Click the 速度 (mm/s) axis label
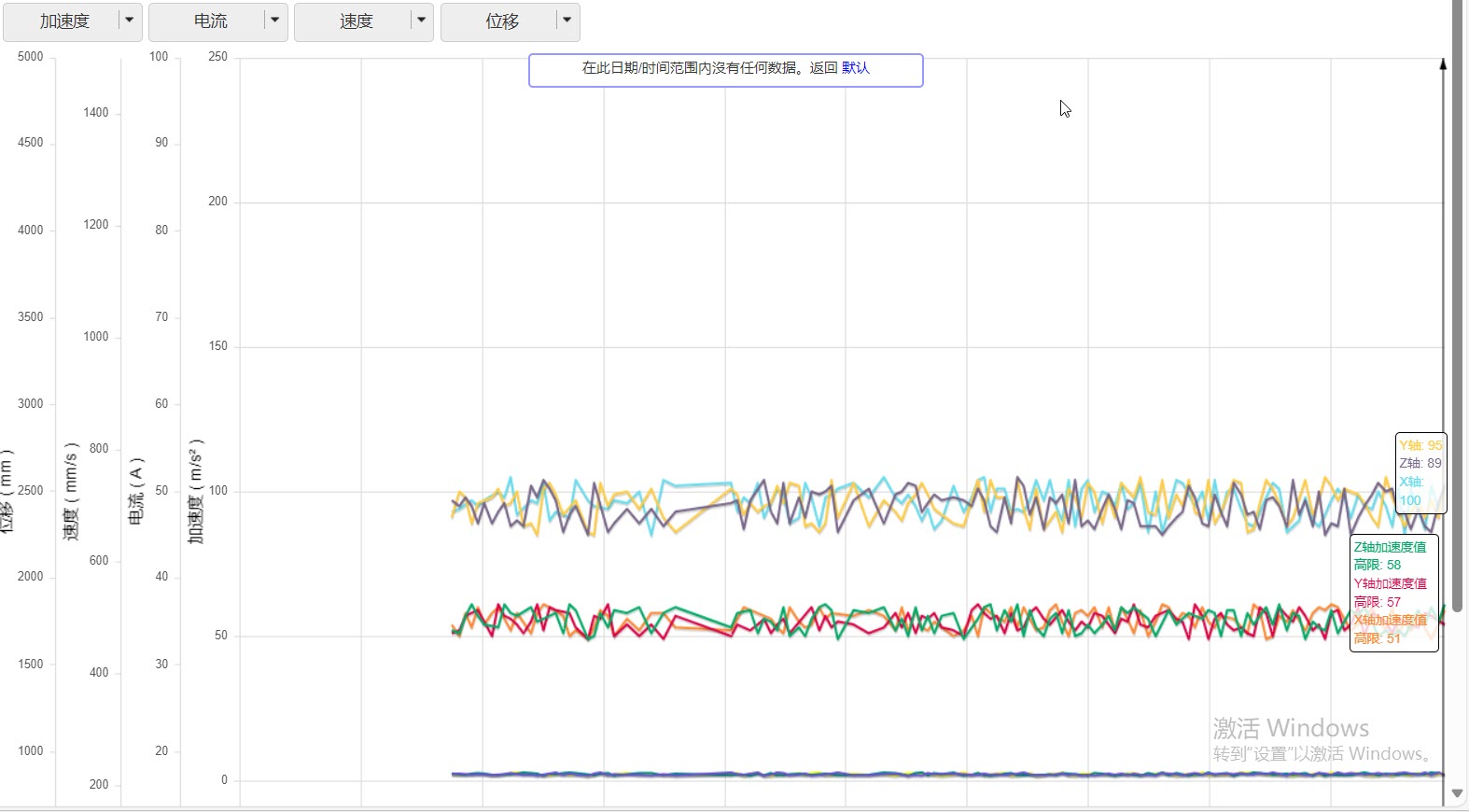1469x812 pixels. point(71,491)
